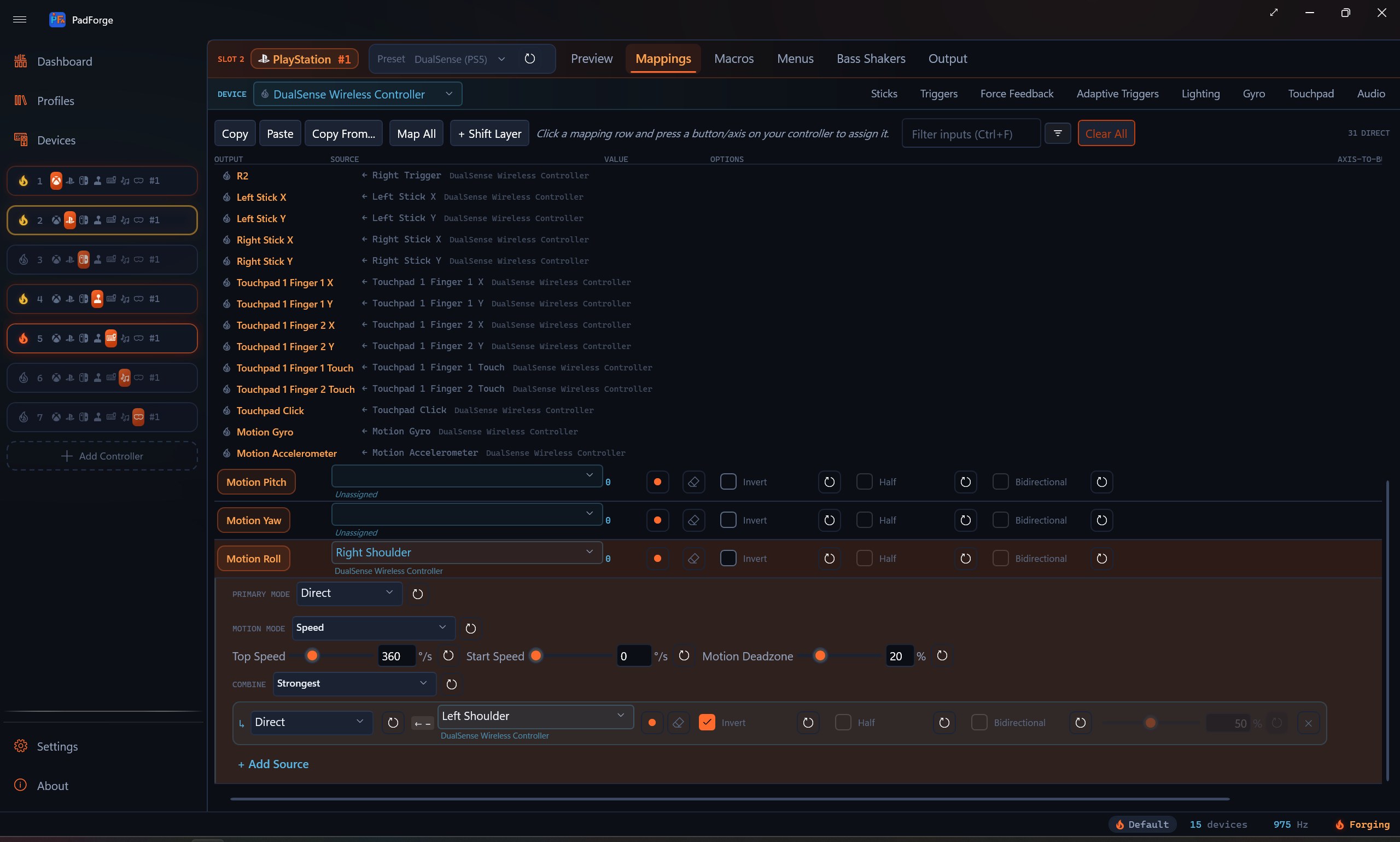Open the Left Shoulder source dropdown
The height and width of the screenshot is (842, 1400).
coord(535,717)
